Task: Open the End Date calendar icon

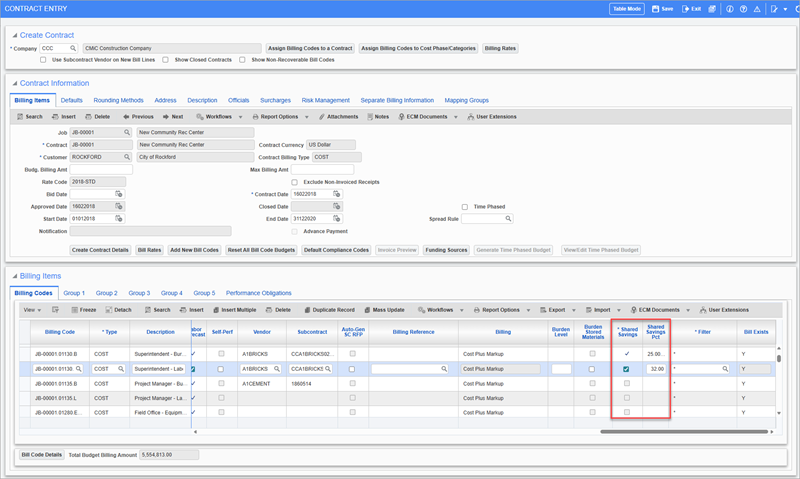Action: tap(337, 218)
